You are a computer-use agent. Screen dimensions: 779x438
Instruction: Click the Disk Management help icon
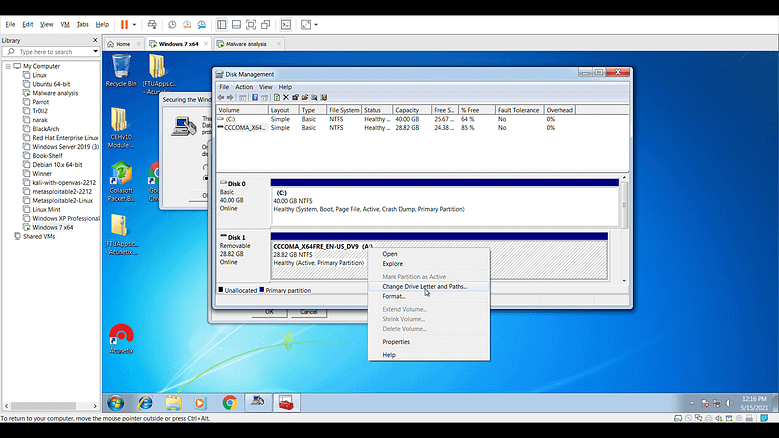pyautogui.click(x=254, y=97)
